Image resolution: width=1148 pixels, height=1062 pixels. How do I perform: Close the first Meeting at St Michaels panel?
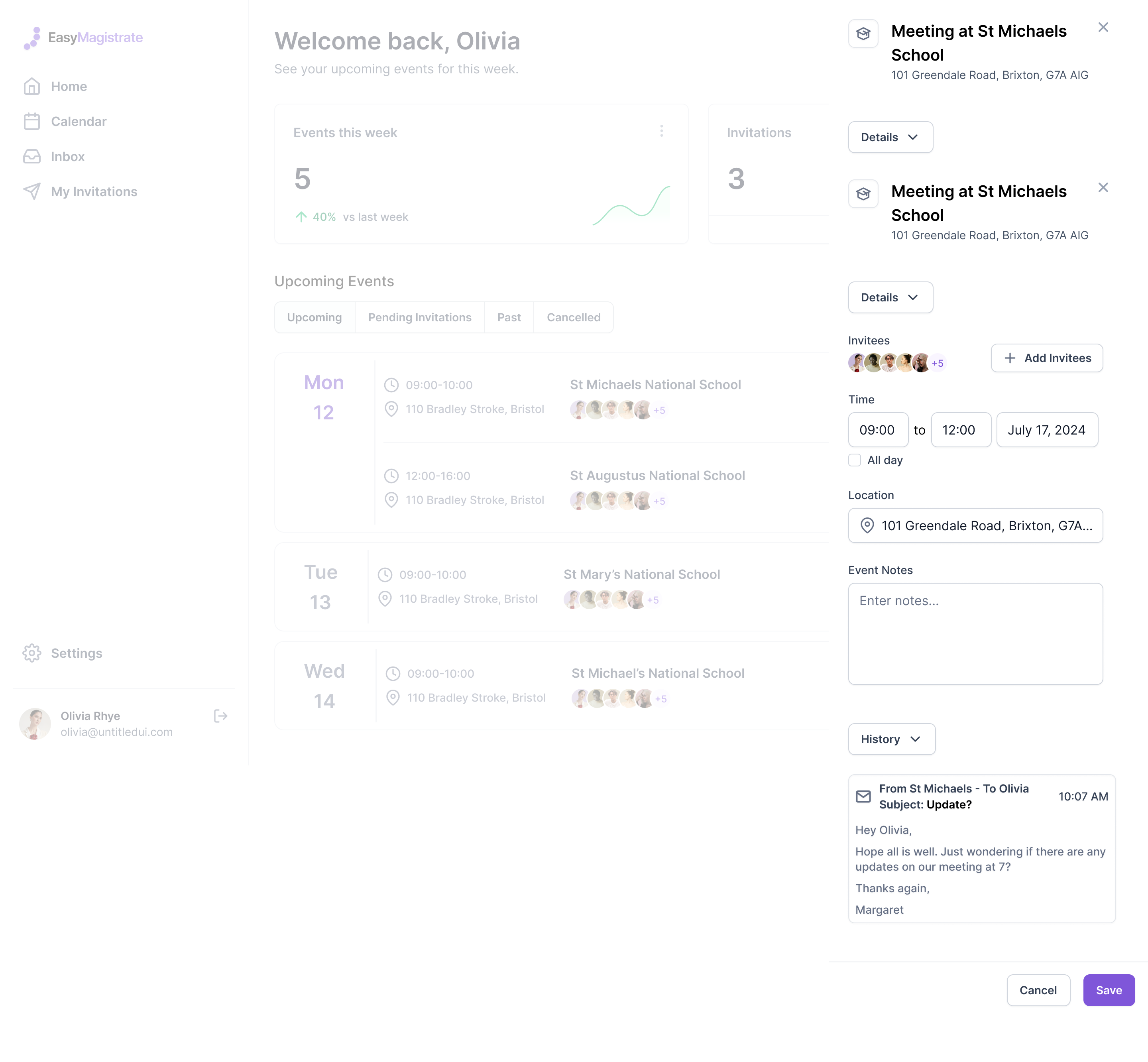click(1103, 27)
